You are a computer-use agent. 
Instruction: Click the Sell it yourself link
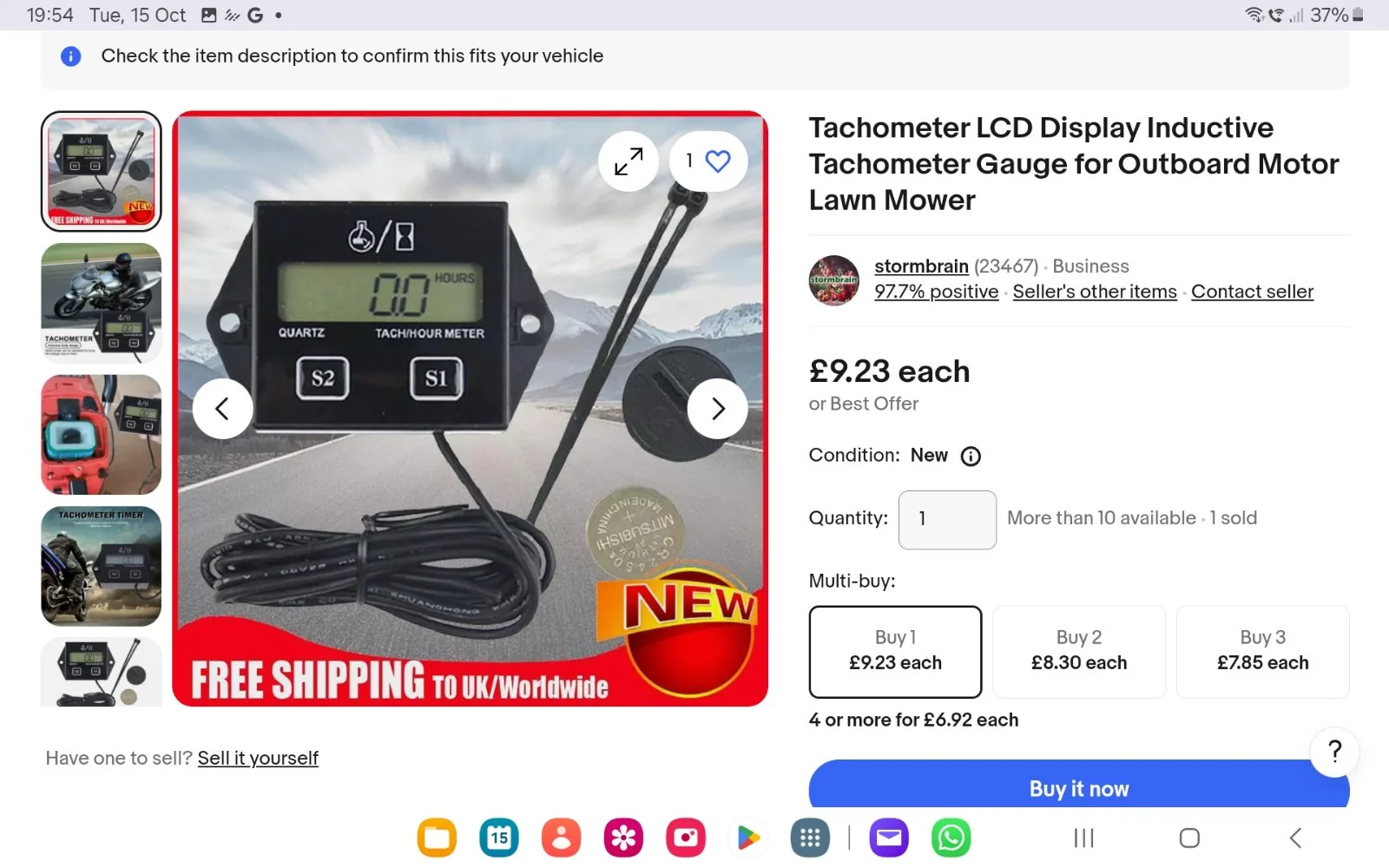coord(258,758)
